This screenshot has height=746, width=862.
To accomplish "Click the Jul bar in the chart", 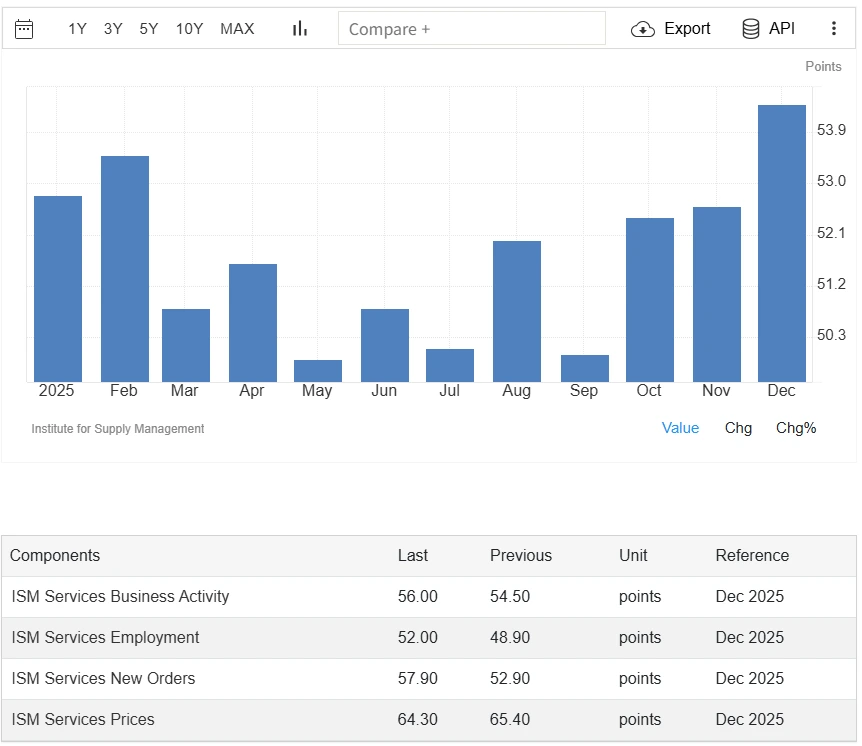I will (x=450, y=365).
